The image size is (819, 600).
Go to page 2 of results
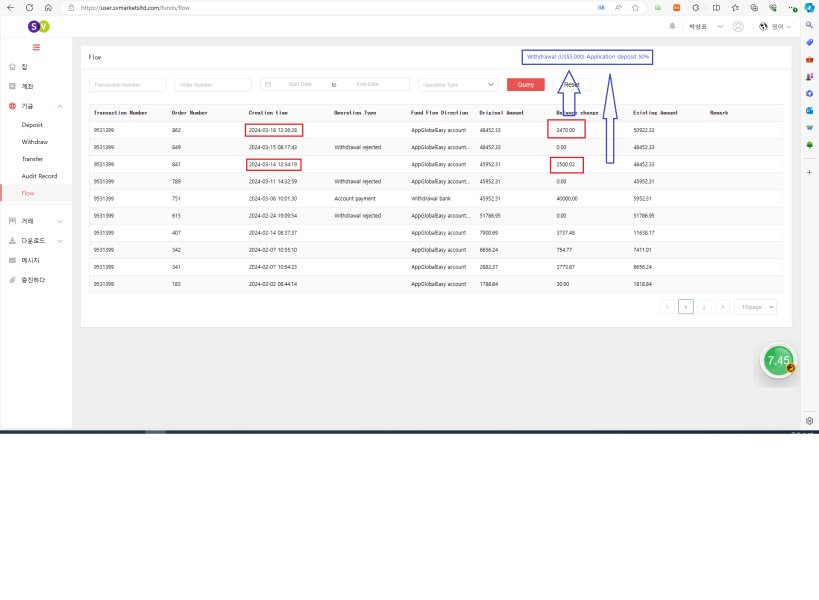(x=704, y=307)
